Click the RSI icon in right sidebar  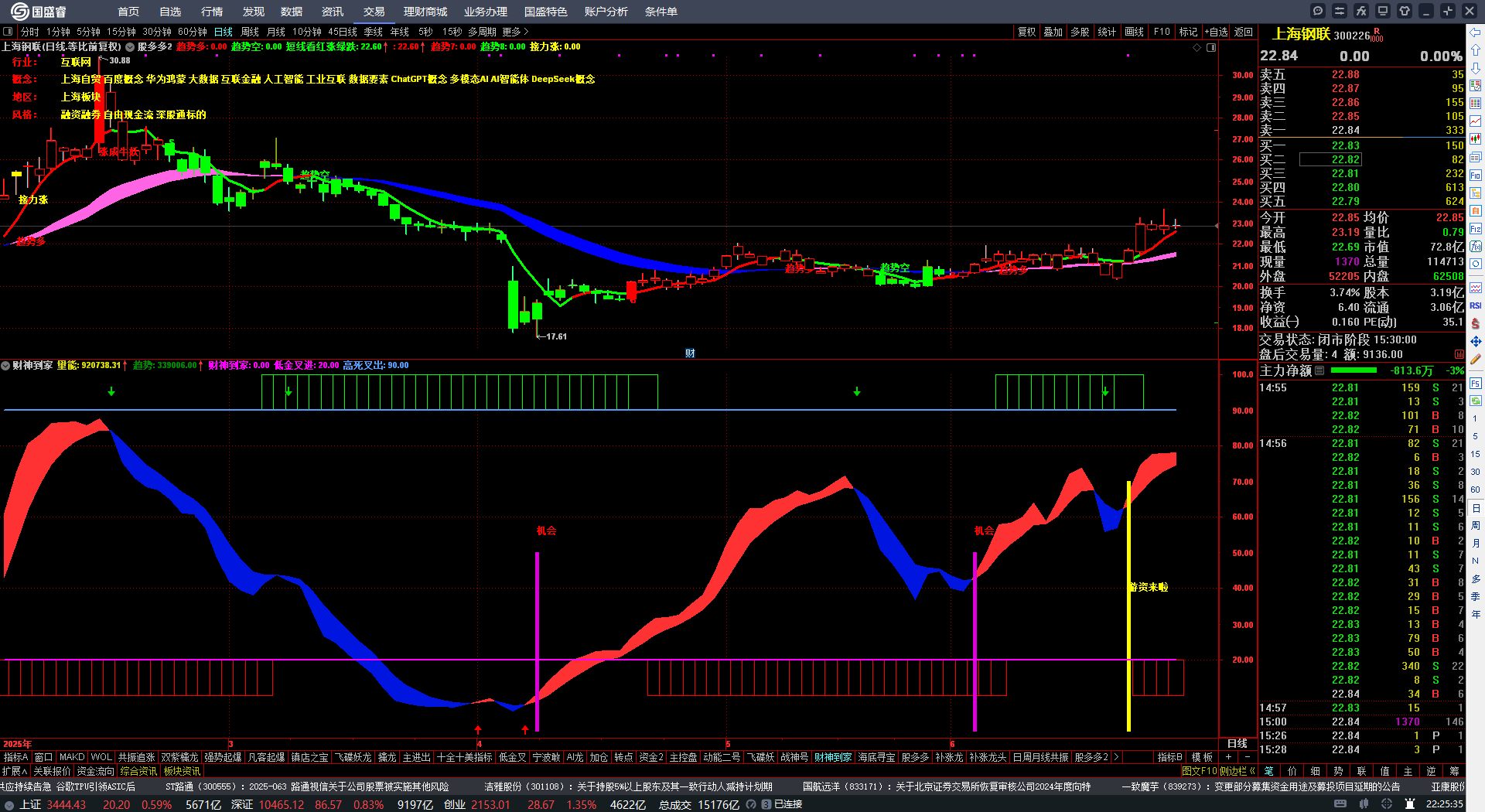tap(1476, 305)
